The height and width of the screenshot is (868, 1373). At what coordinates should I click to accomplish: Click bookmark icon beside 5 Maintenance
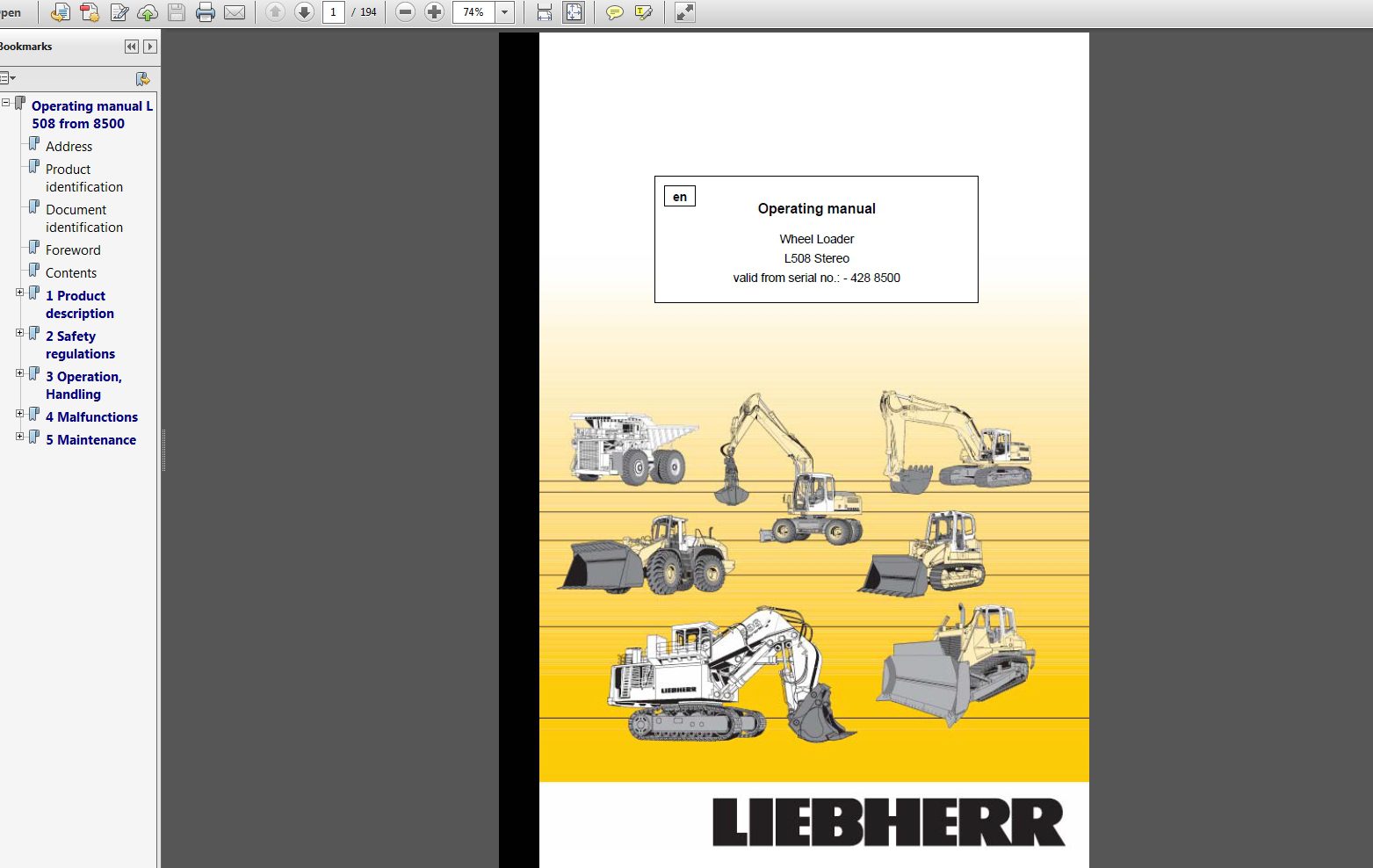click(34, 437)
